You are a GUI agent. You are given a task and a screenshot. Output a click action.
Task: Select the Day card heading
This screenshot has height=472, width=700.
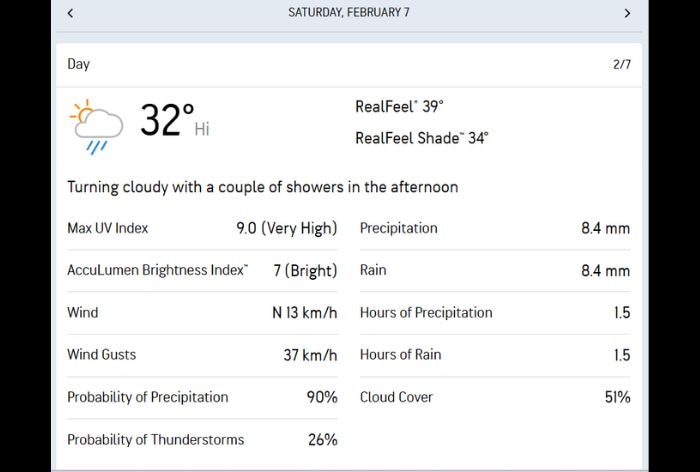click(79, 64)
